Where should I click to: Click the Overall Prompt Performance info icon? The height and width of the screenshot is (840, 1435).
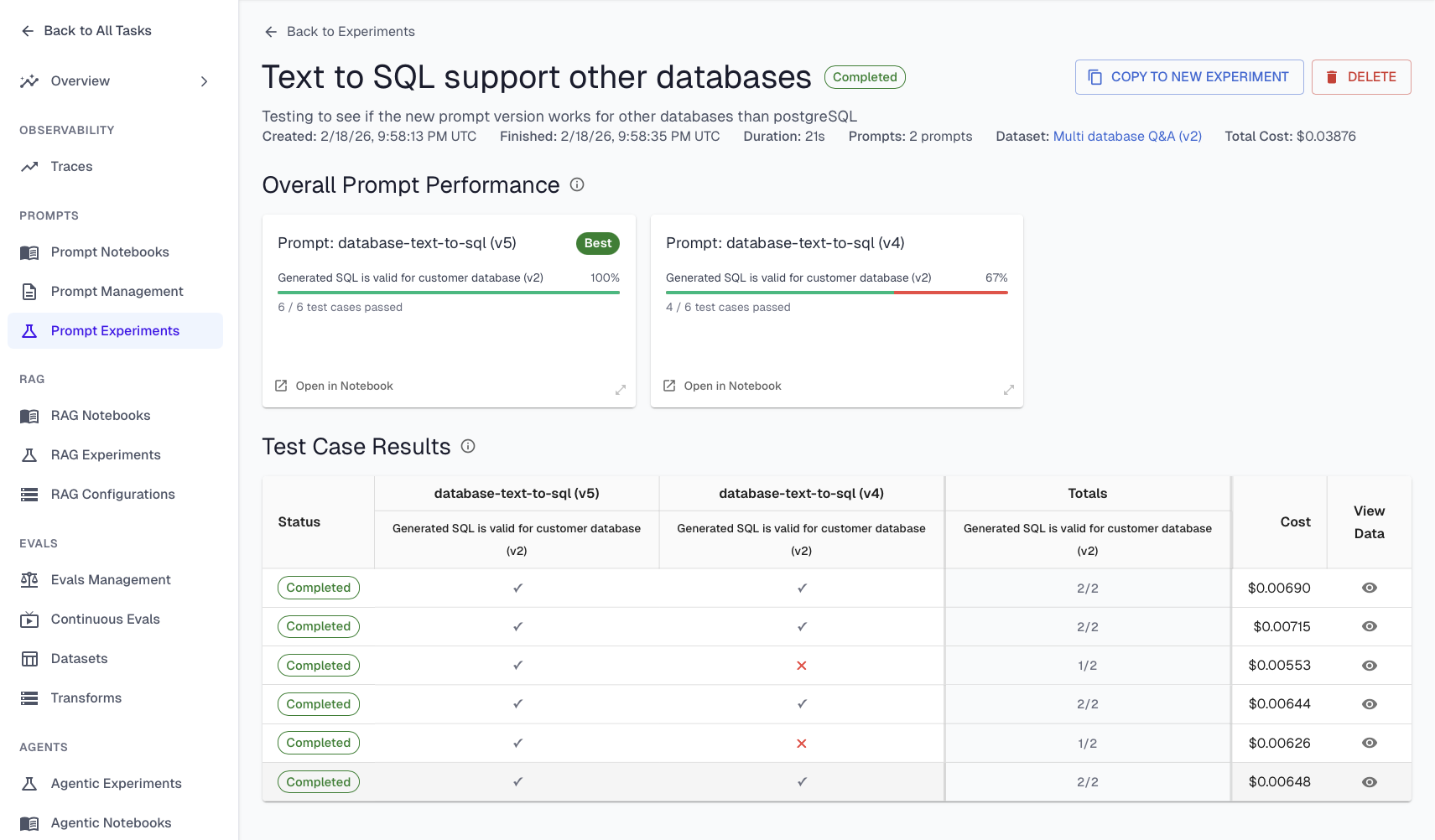[x=577, y=184]
